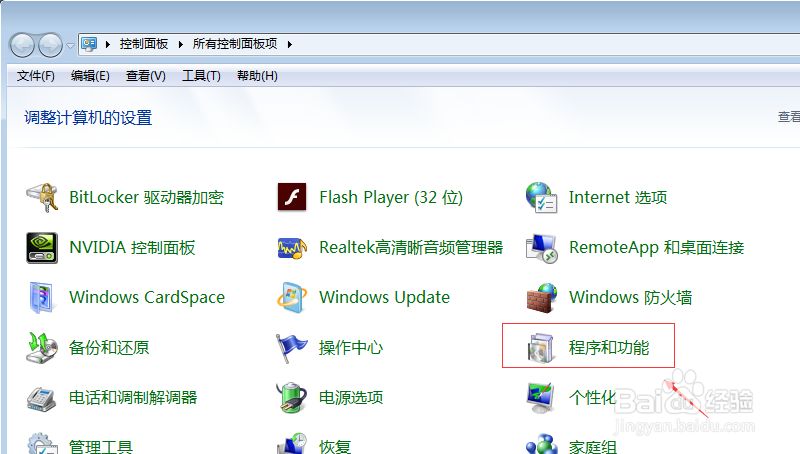Screen dimensions: 800x454
Task: Open the NVIDIA 控制面板 link
Action: click(x=132, y=247)
